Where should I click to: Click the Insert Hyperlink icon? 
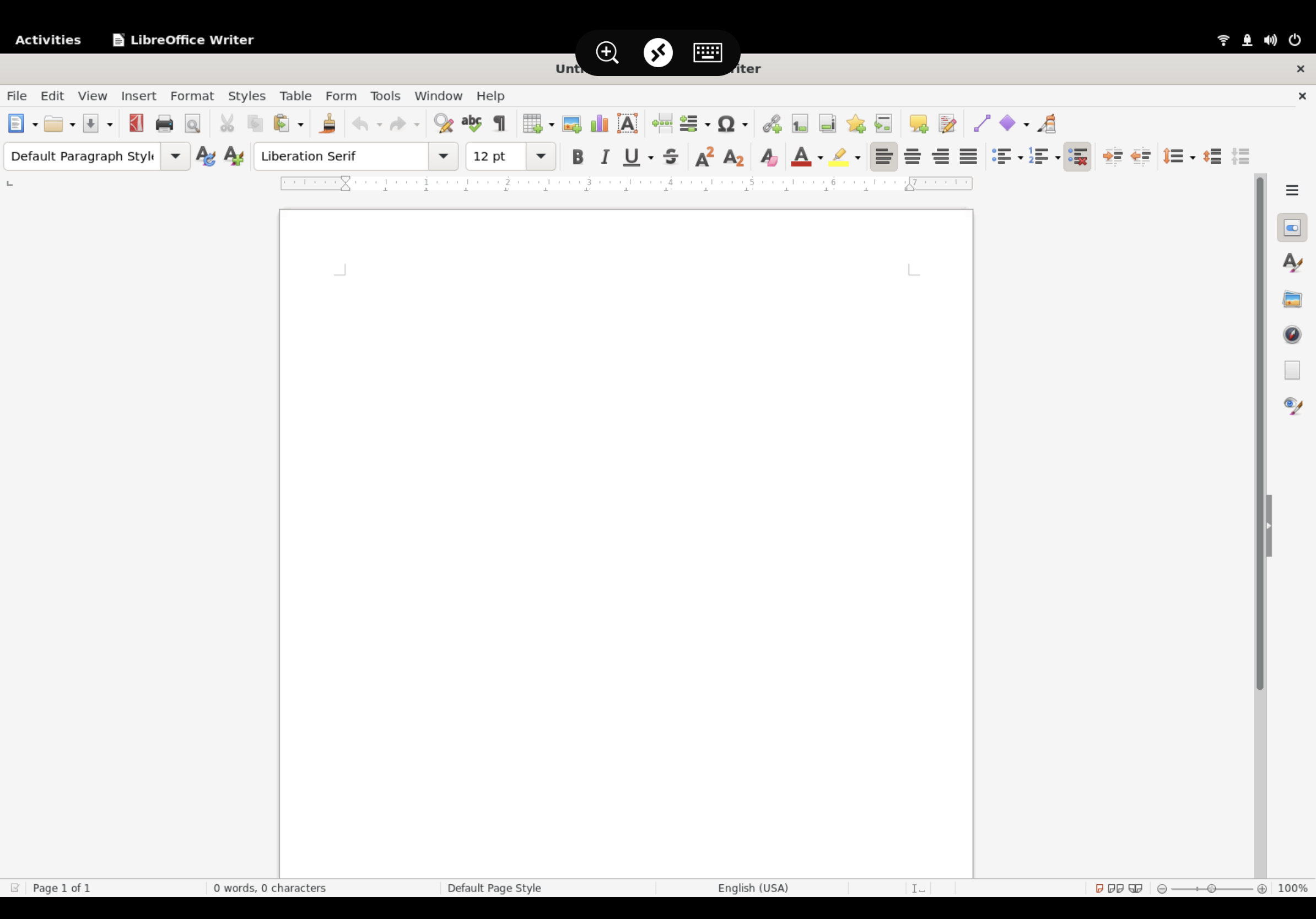click(x=772, y=124)
